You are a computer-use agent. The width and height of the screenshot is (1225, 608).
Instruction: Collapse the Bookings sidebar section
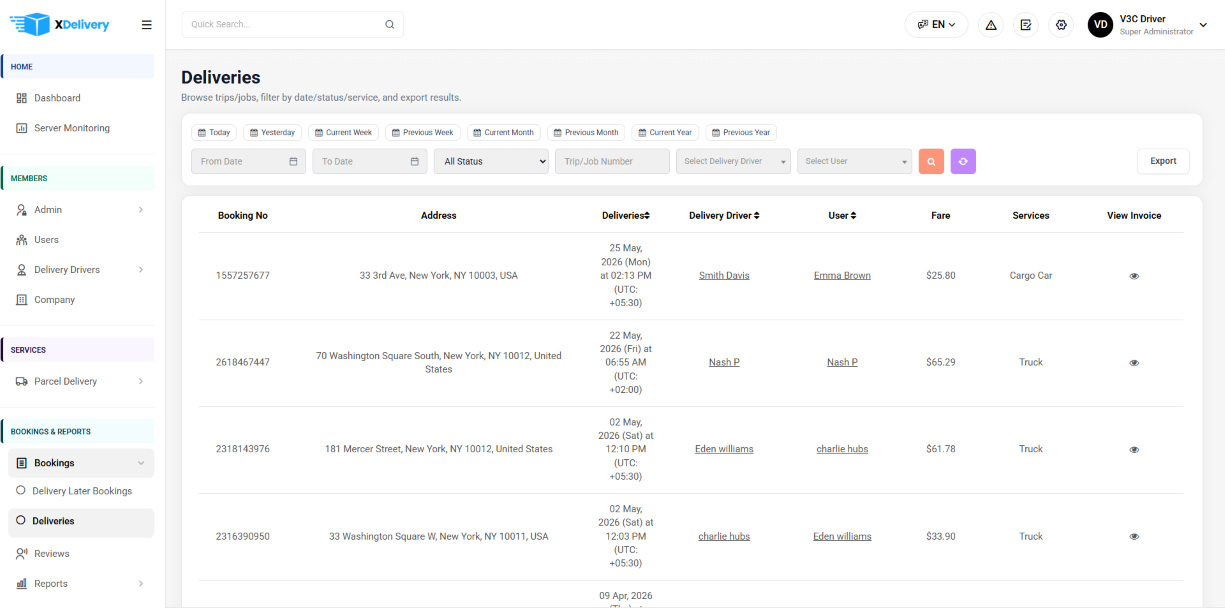click(x=141, y=463)
